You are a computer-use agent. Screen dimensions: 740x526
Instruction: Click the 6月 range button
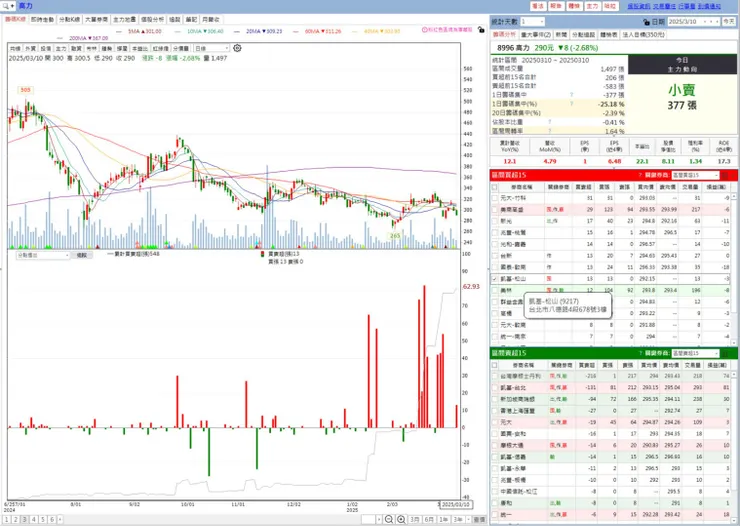point(429,519)
